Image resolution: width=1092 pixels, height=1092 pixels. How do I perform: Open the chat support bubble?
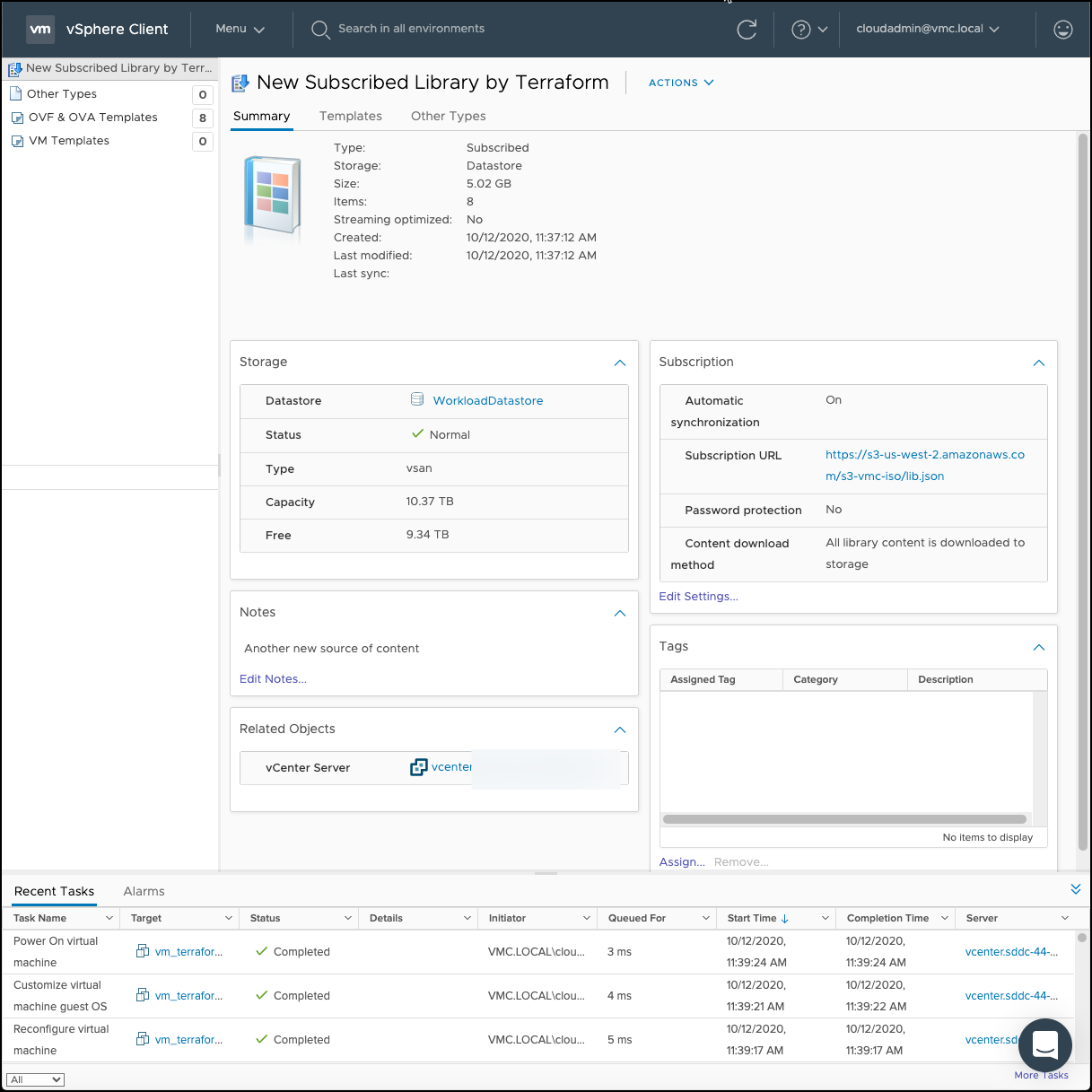[1044, 1044]
